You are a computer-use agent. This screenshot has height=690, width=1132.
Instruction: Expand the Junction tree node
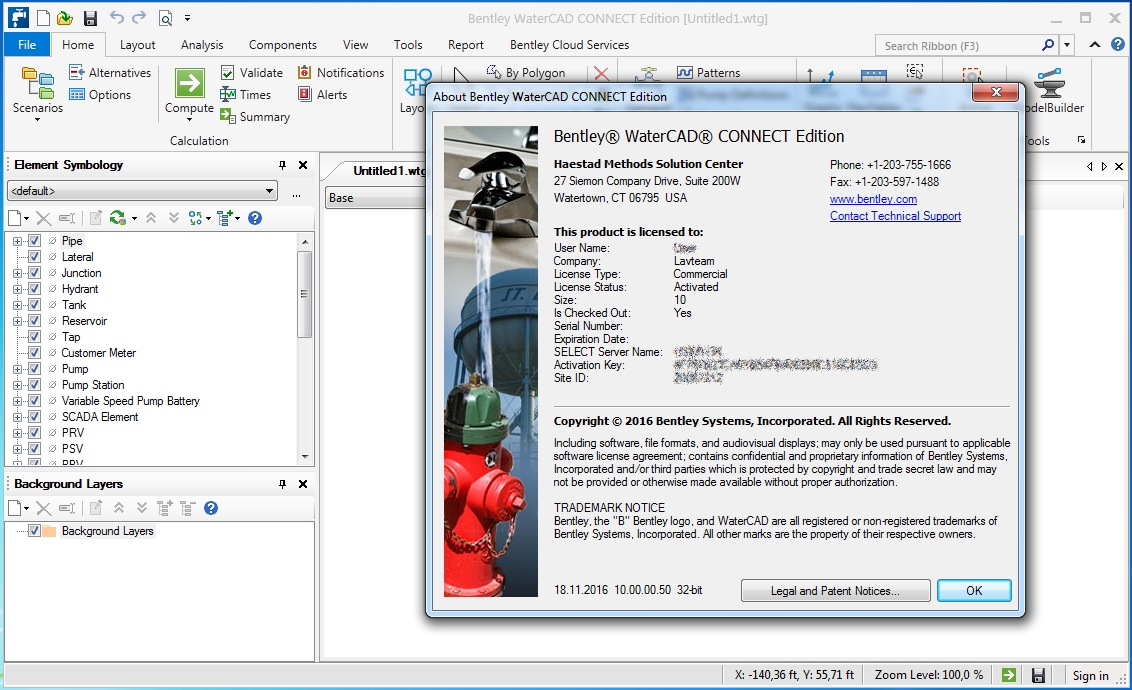click(x=17, y=273)
